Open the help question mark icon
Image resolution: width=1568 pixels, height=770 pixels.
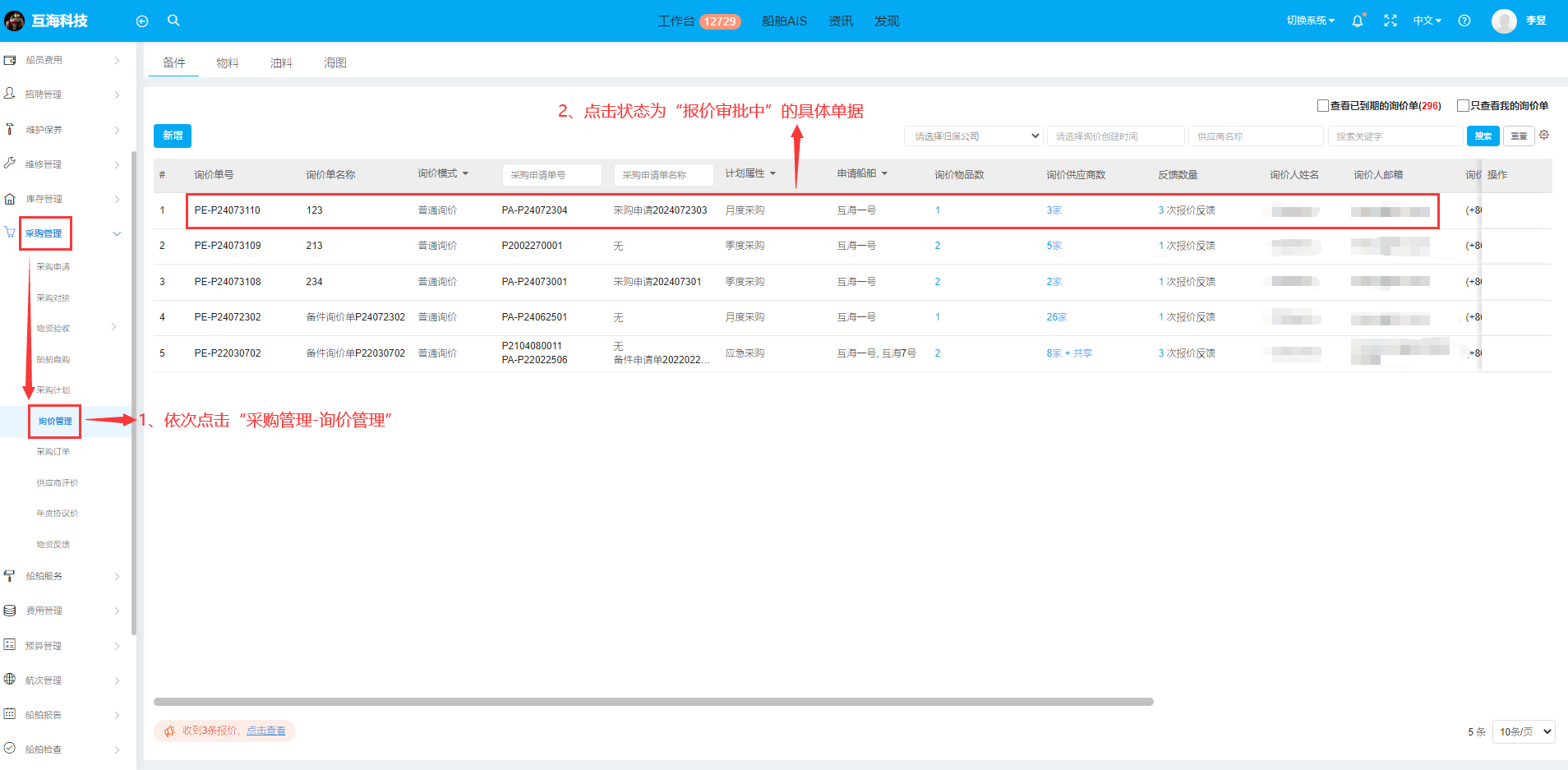pos(1464,21)
